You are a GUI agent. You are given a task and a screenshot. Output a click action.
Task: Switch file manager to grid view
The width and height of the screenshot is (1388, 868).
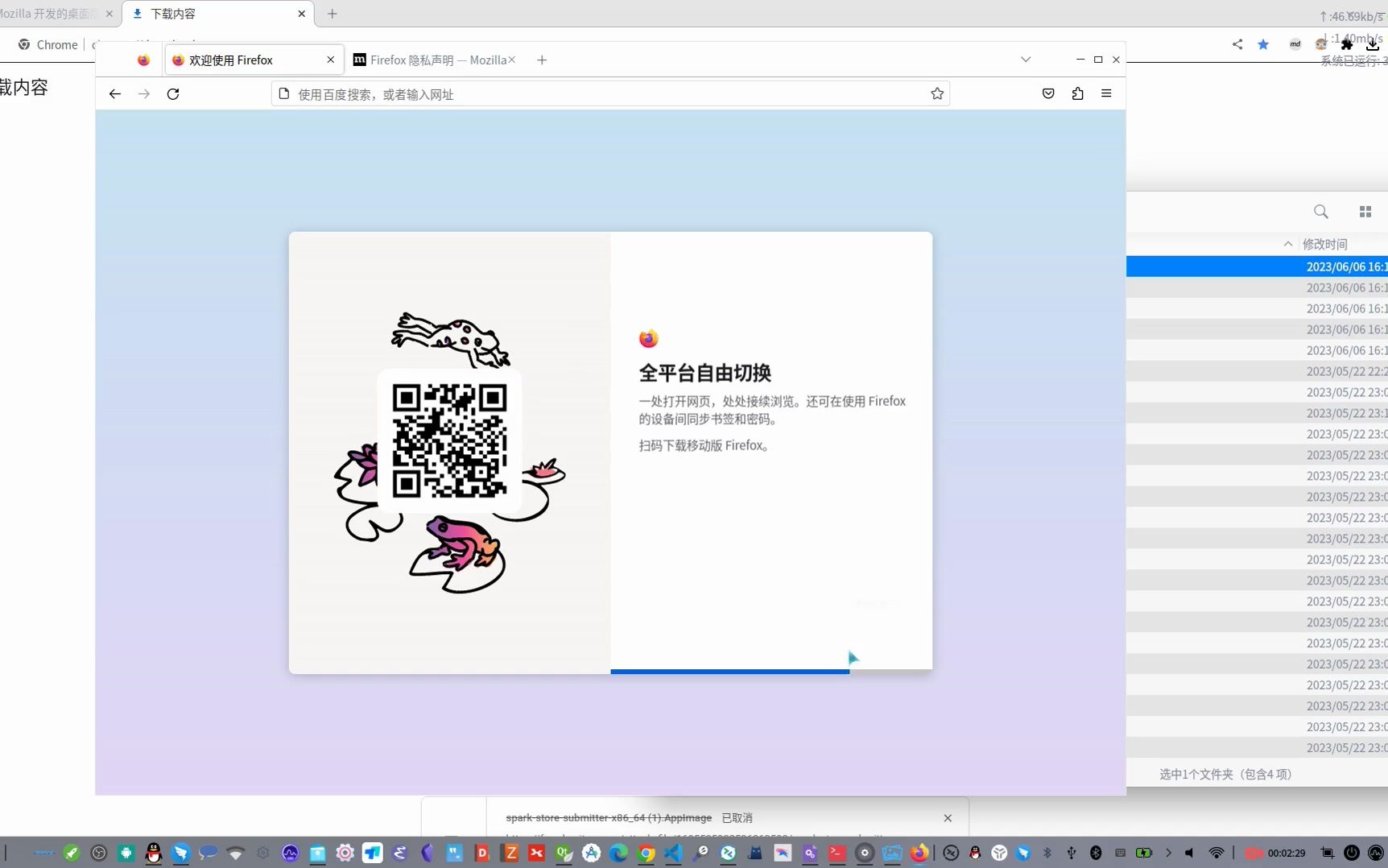click(x=1365, y=212)
